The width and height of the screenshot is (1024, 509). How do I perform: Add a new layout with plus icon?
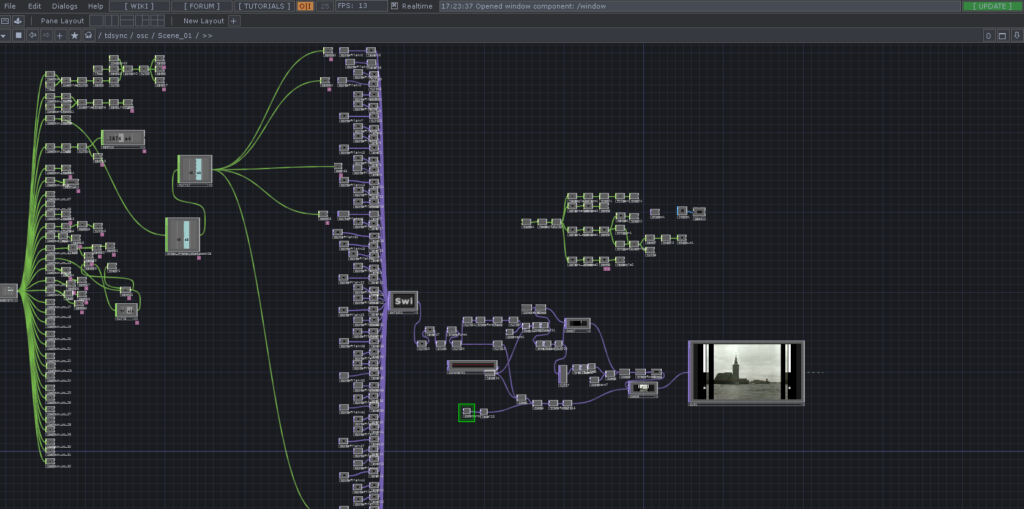tap(234, 20)
